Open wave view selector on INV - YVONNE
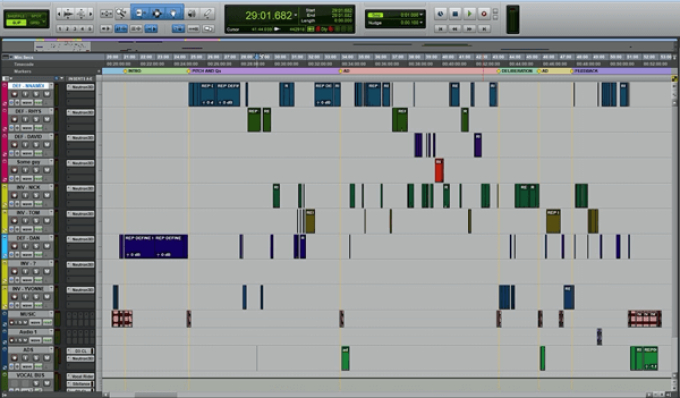The width and height of the screenshot is (680, 398). pyautogui.click(x=27, y=306)
